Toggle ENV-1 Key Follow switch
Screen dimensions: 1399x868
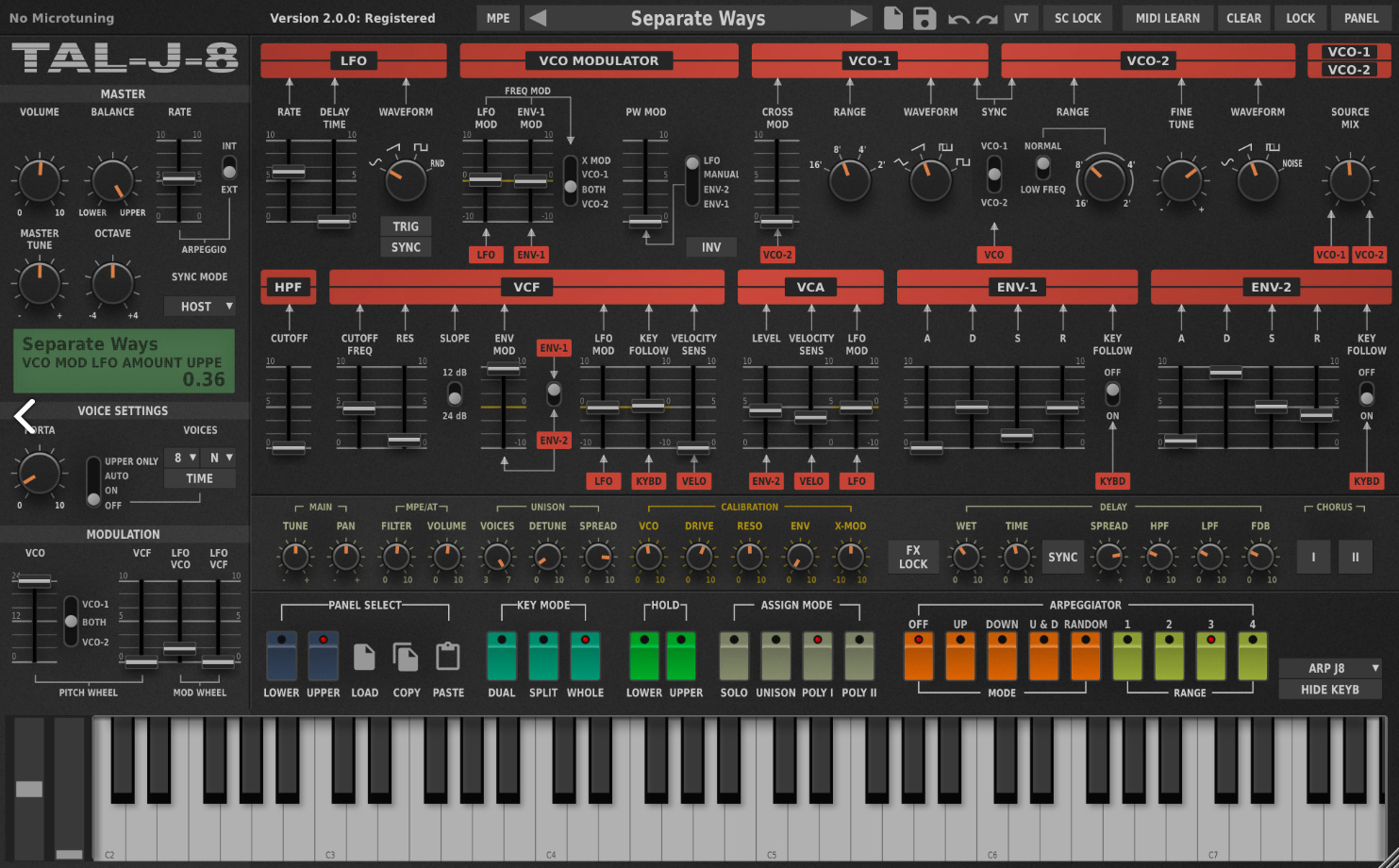point(1112,393)
